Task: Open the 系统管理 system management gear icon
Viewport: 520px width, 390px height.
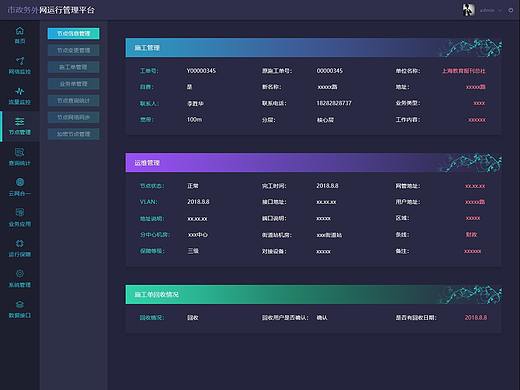Action: pos(20,274)
